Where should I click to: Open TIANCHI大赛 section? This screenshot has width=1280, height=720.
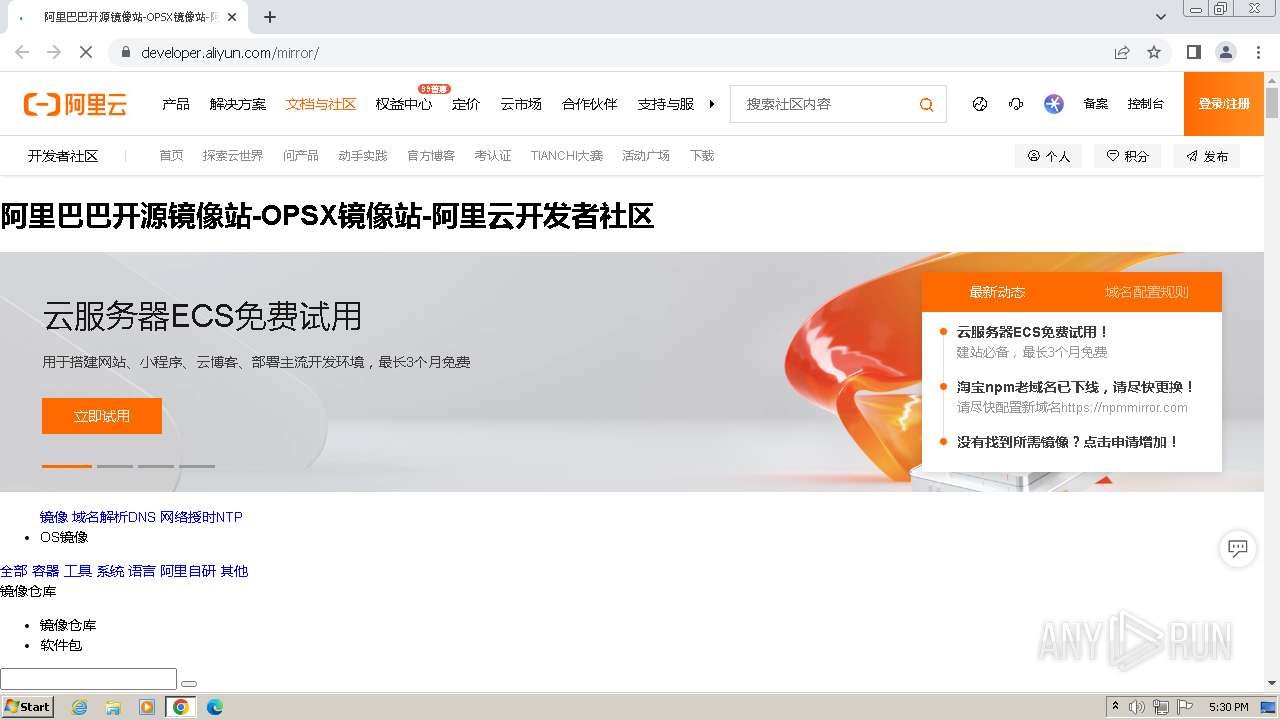click(567, 156)
